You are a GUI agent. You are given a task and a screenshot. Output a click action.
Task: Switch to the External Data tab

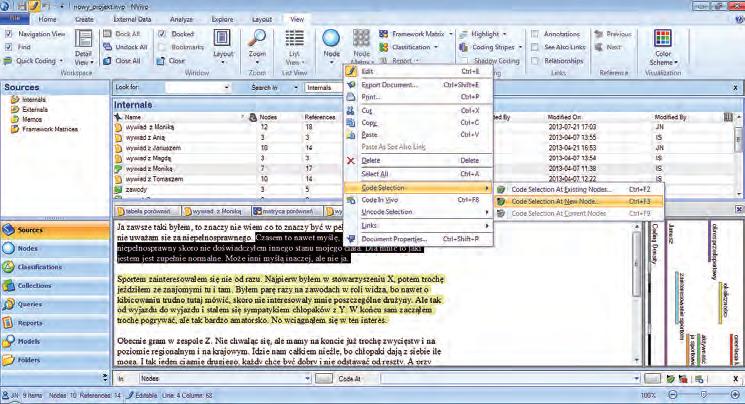(132, 19)
